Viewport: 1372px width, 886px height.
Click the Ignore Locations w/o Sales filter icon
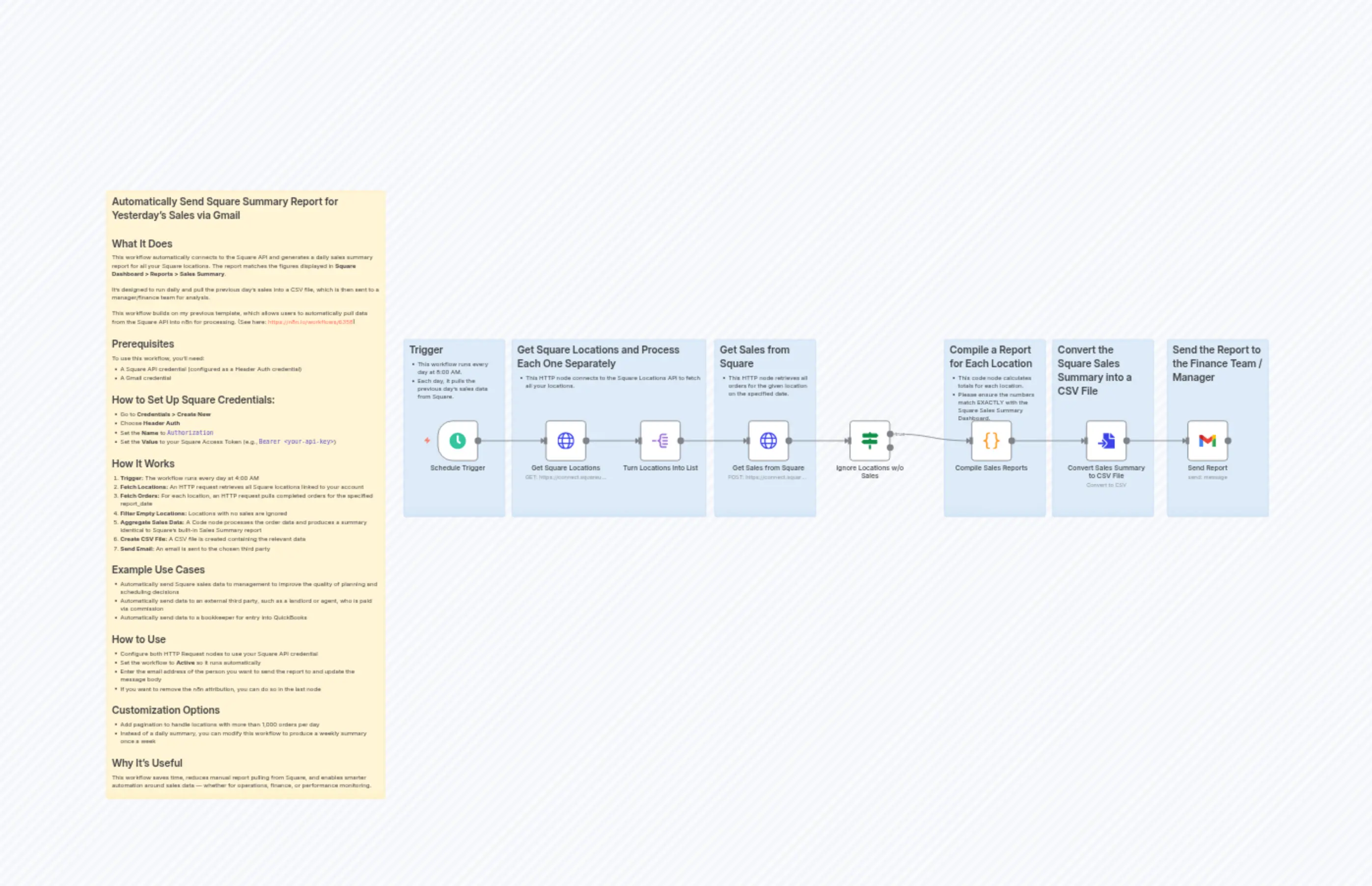tap(870, 440)
